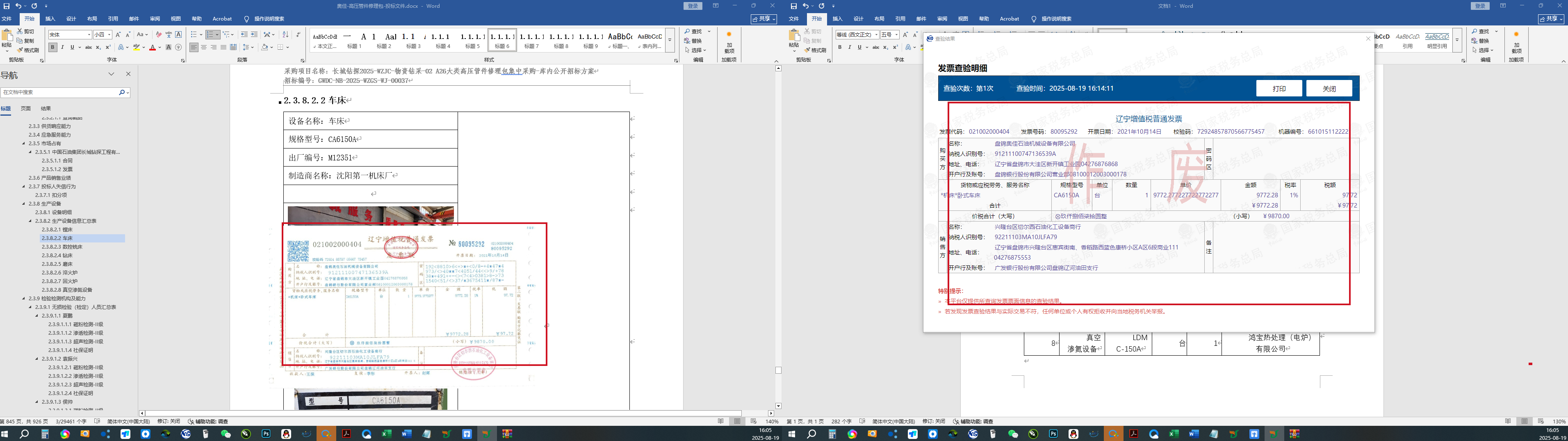Decrease paragraph indent in 投标文件 window

click(244, 35)
